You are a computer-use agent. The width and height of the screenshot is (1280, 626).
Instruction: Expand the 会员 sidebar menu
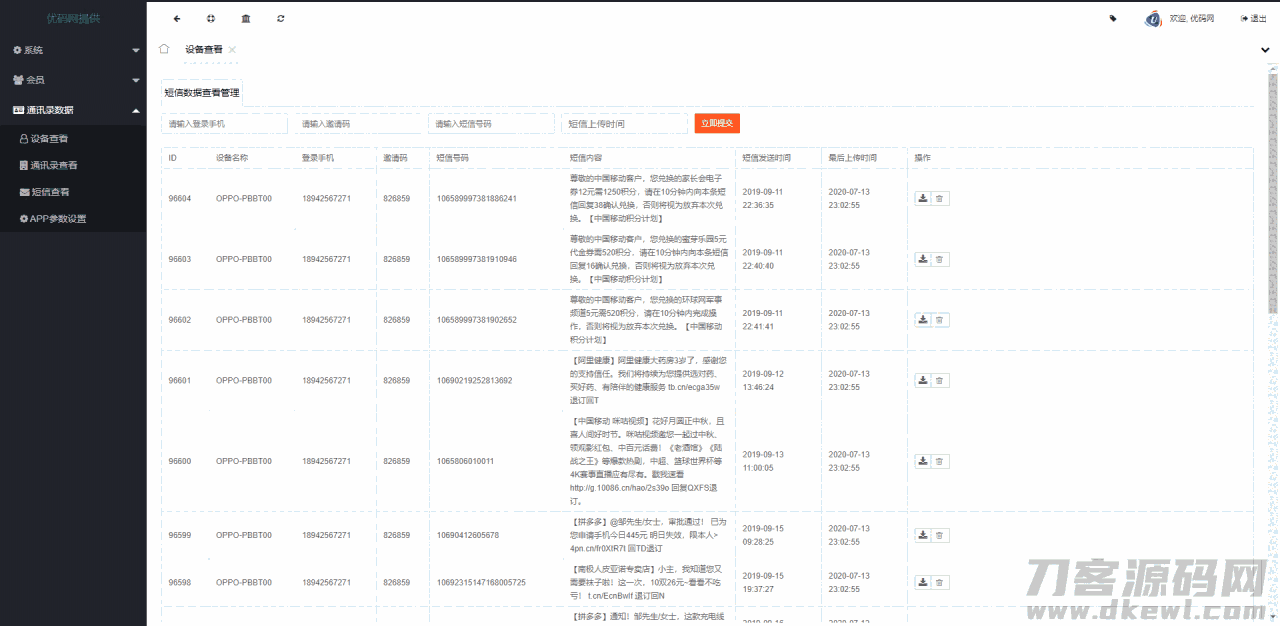(73, 80)
